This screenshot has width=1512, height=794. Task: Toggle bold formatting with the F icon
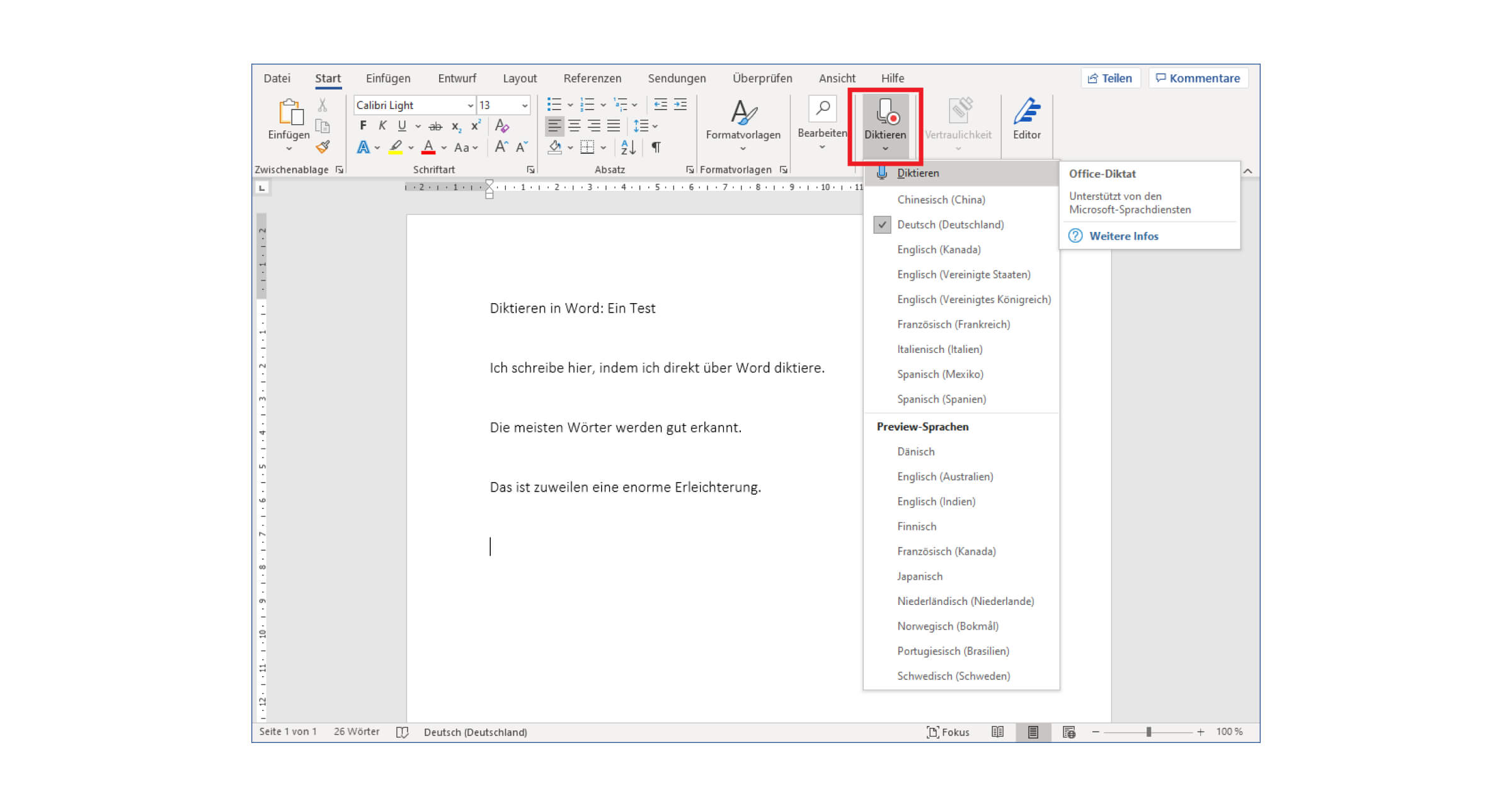(x=364, y=125)
